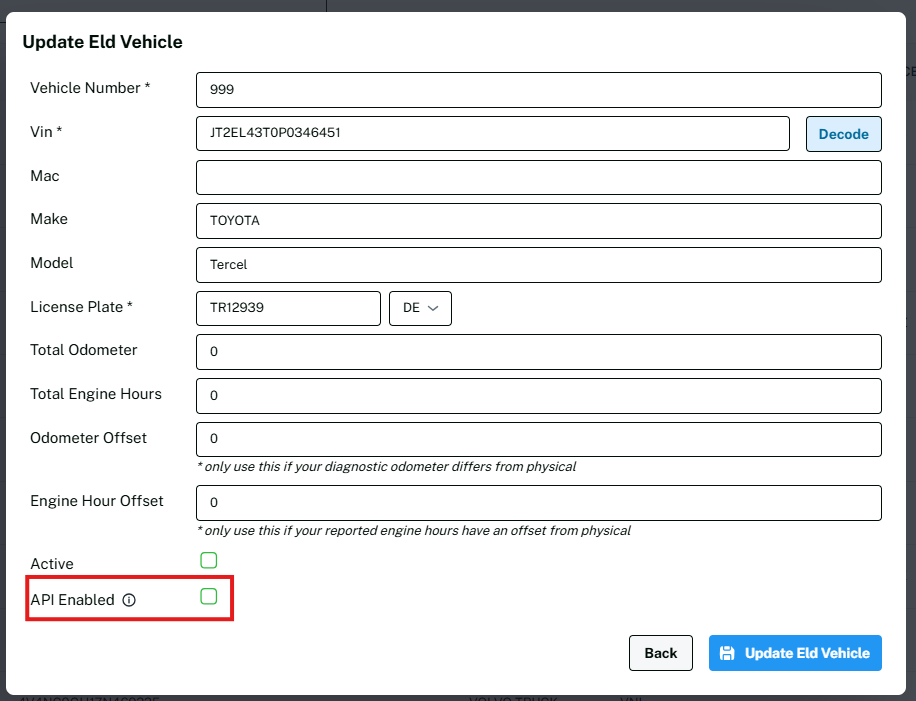Viewport: 916px width, 701px height.
Task: Click the Total Engine Hours field
Action: pos(538,395)
